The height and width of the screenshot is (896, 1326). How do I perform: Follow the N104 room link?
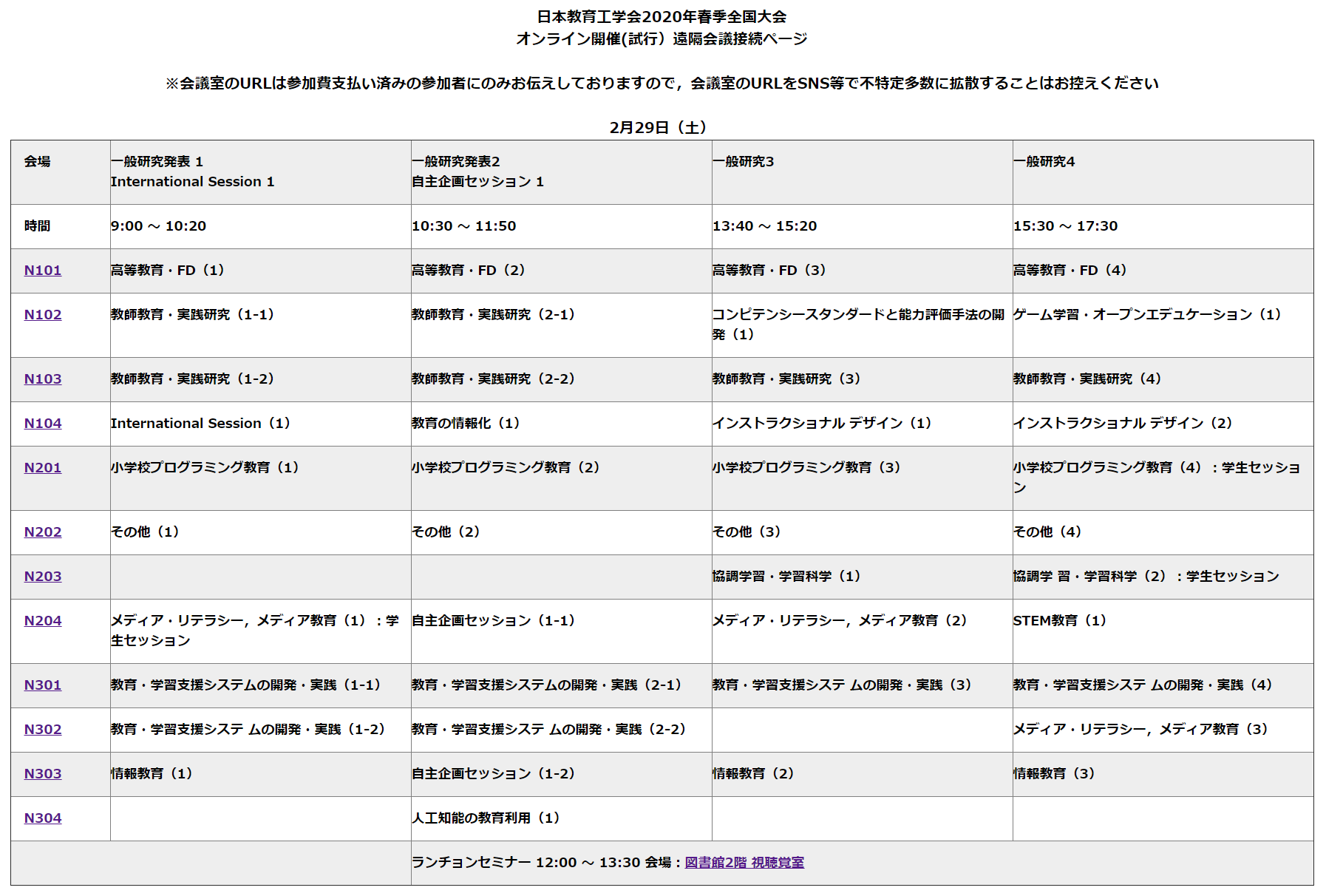(x=43, y=424)
